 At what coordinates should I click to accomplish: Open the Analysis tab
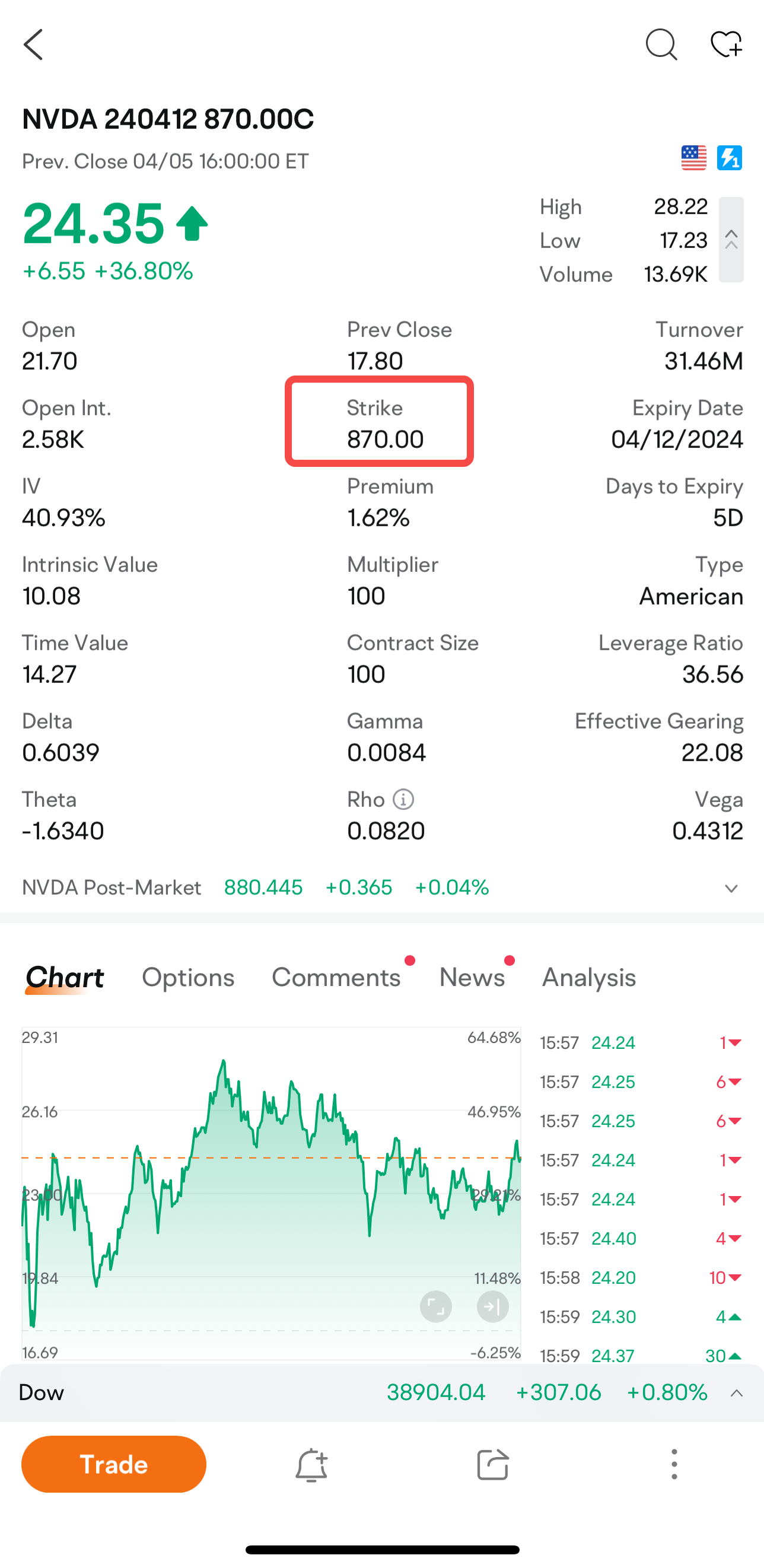(588, 978)
